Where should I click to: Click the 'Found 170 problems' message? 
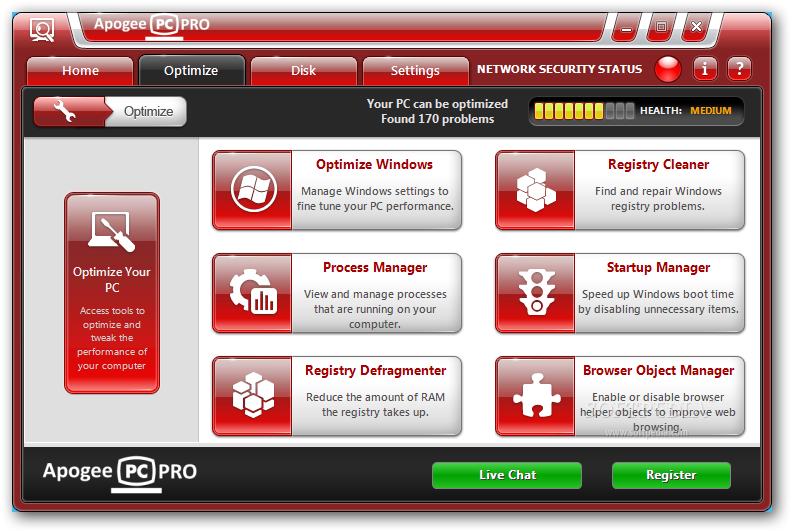pyautogui.click(x=437, y=119)
